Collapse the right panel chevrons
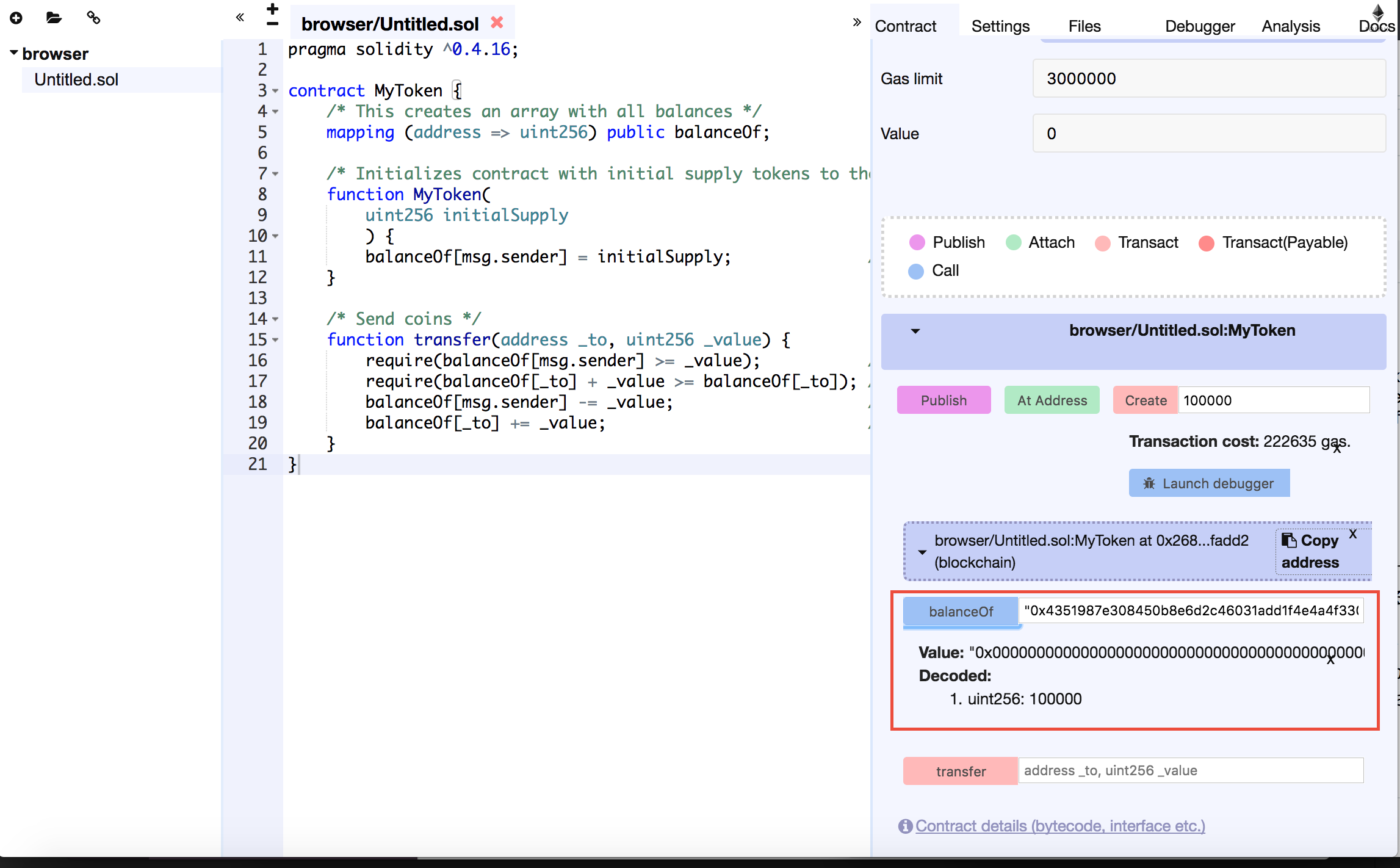The image size is (1400, 868). point(857,23)
